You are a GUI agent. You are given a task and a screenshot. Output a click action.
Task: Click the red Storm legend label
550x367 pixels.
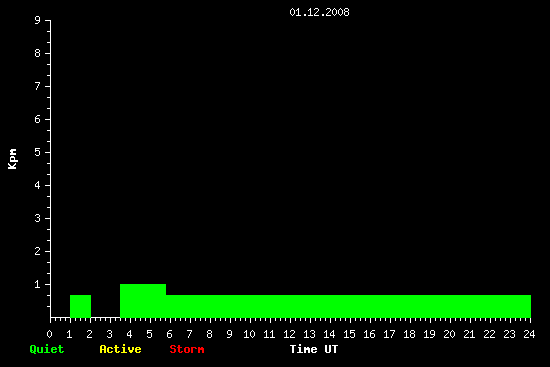point(187,349)
